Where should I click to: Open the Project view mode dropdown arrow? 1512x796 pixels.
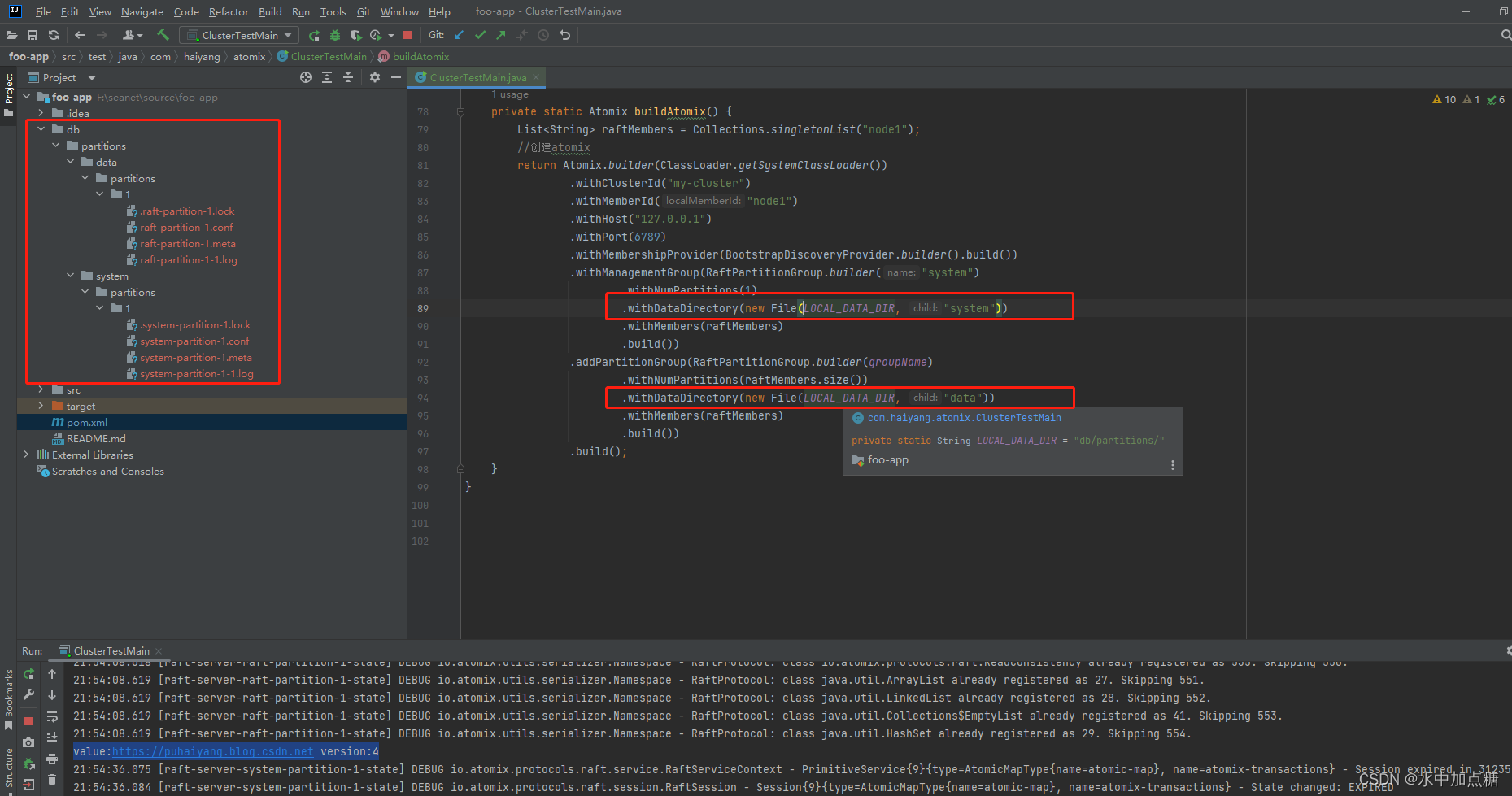tap(92, 78)
